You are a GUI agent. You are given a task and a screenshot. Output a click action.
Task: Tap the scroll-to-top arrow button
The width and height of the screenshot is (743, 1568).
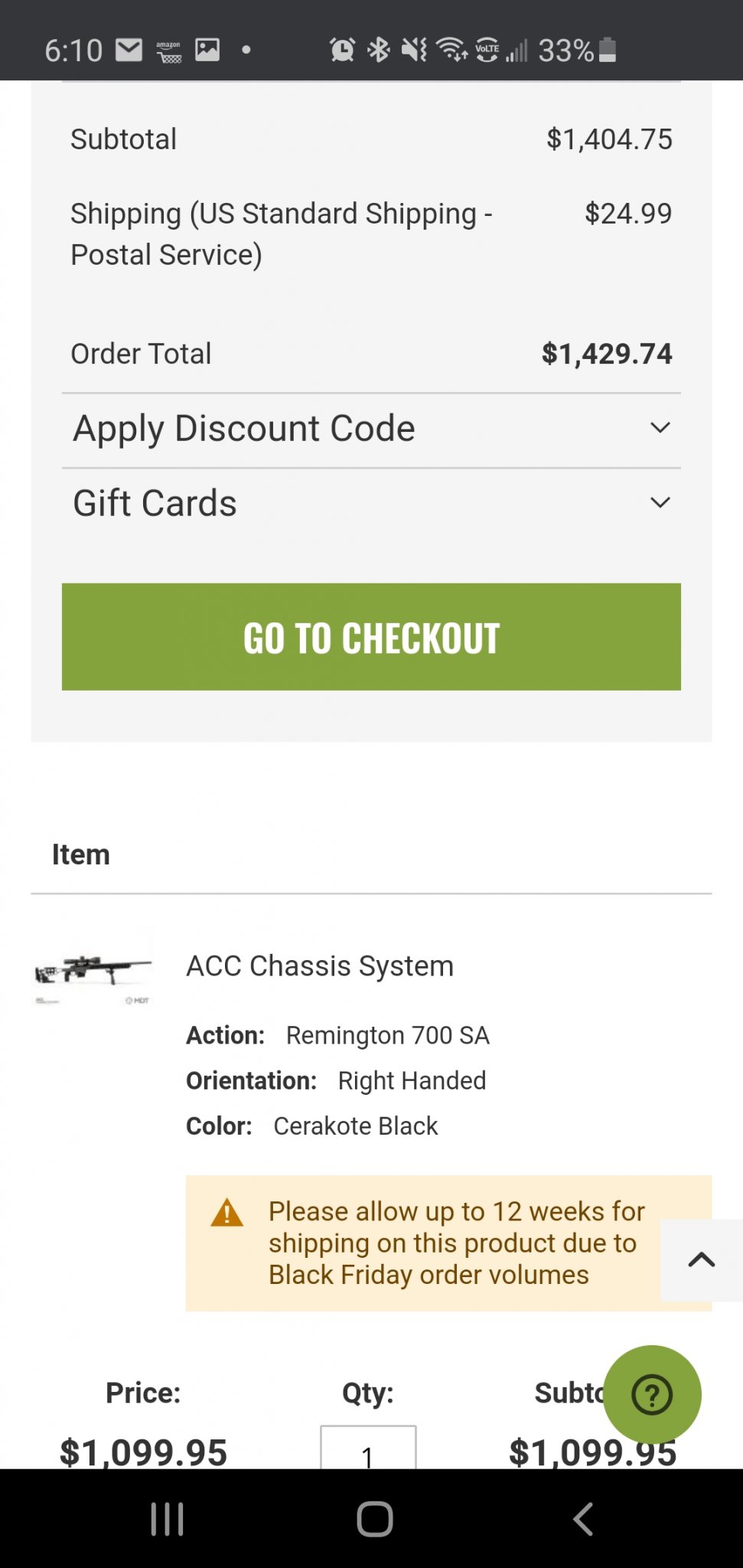(x=701, y=1260)
